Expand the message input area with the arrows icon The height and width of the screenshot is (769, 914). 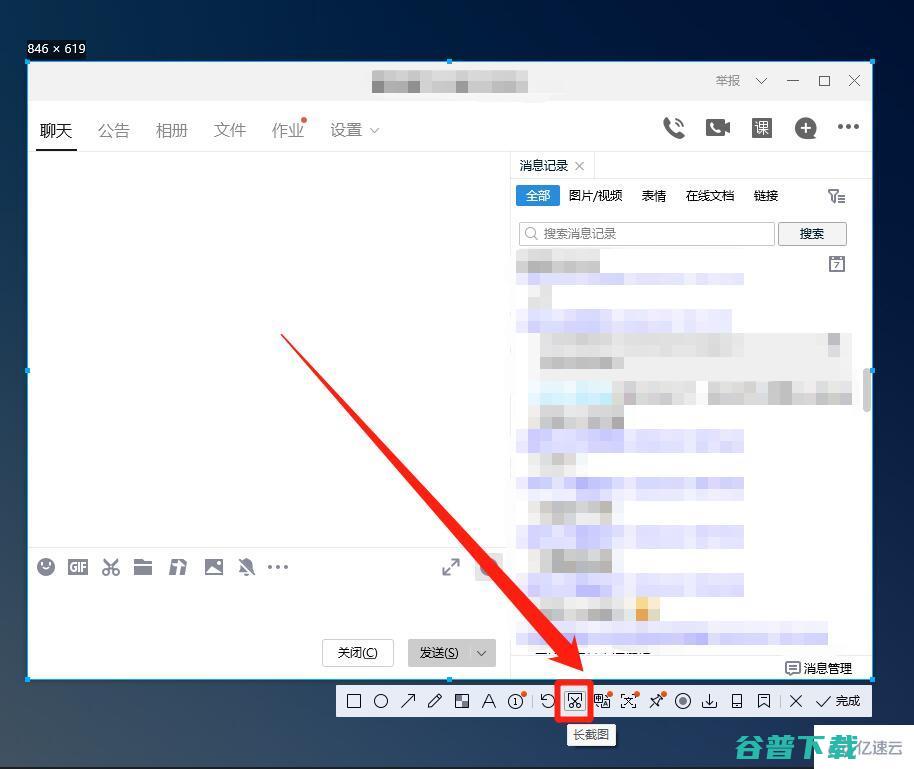click(x=451, y=567)
